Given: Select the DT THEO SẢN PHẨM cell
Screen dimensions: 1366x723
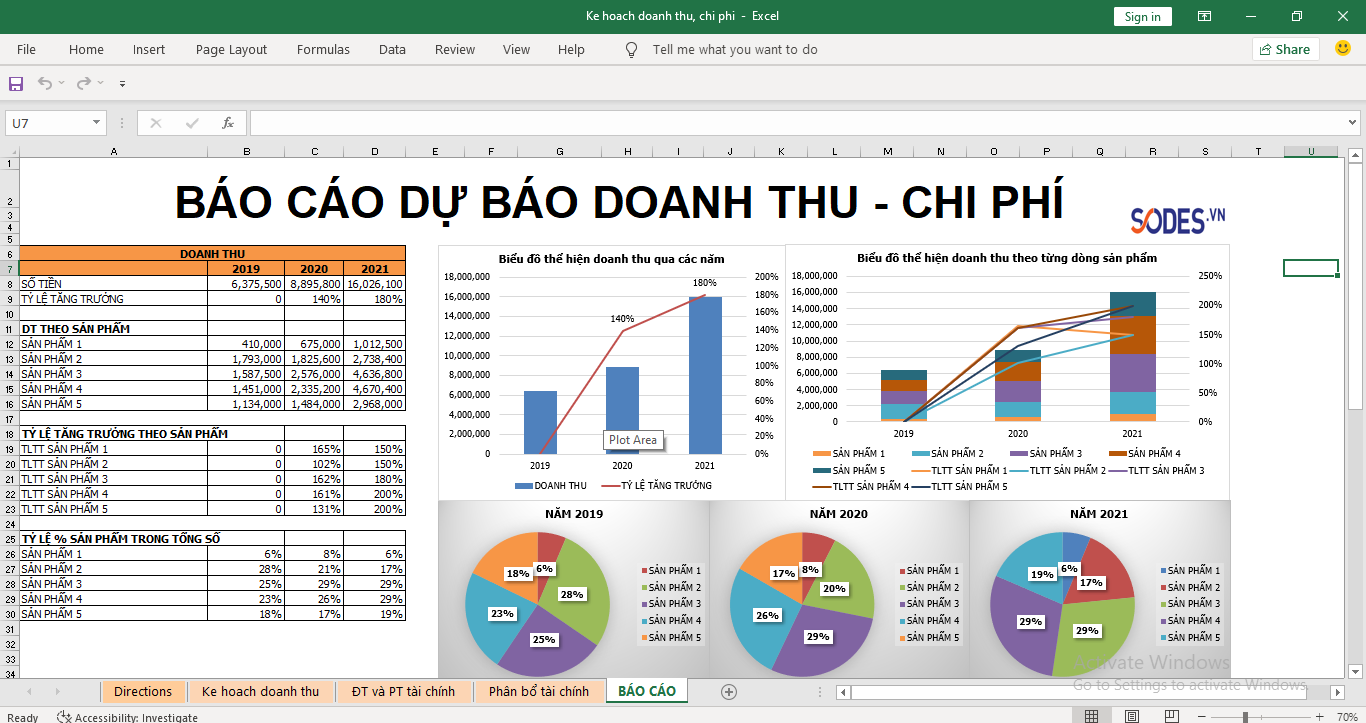Looking at the screenshot, I should click(x=114, y=329).
